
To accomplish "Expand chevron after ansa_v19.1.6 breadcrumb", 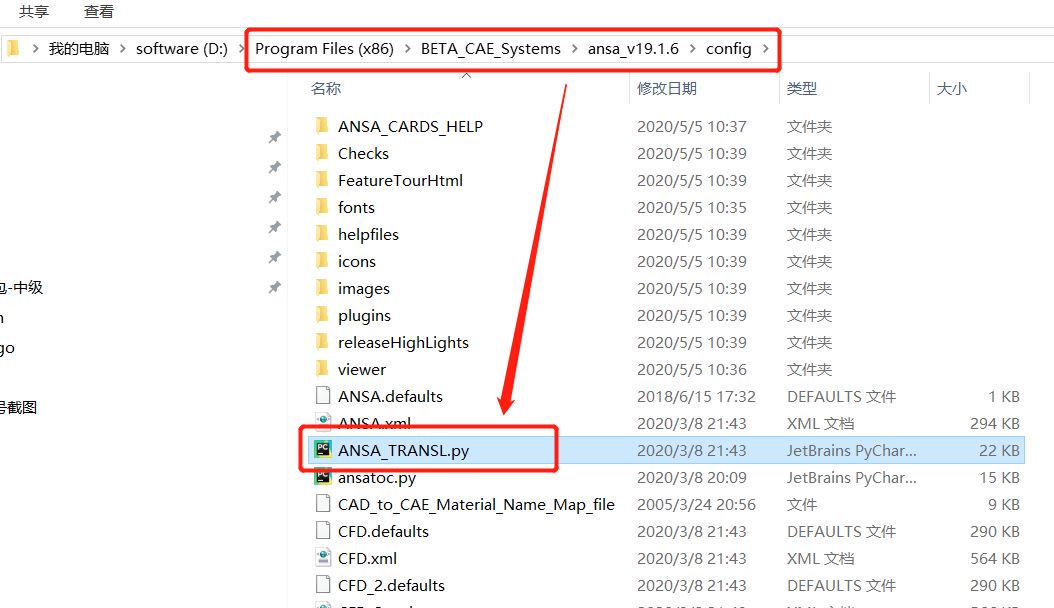I will click(x=692, y=48).
